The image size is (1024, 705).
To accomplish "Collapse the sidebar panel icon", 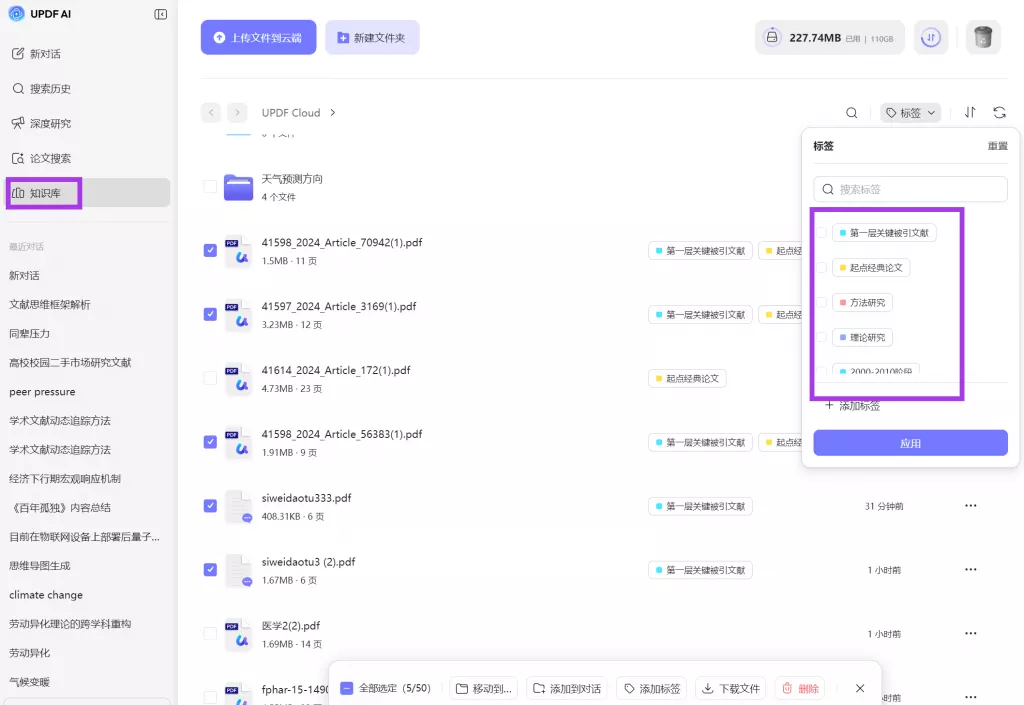I will coord(161,14).
